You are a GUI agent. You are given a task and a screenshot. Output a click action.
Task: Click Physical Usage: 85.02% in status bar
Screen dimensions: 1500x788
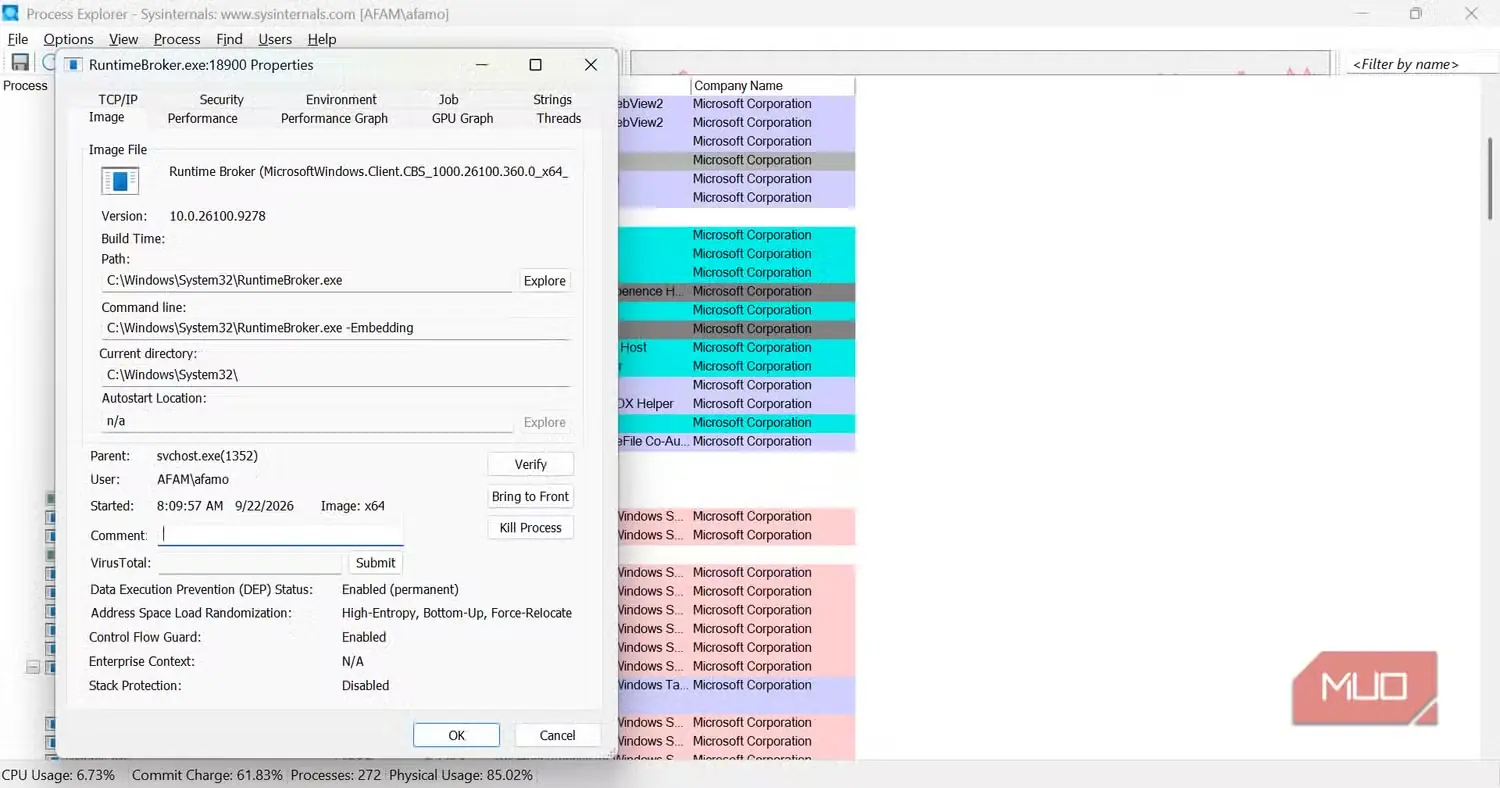coord(461,775)
